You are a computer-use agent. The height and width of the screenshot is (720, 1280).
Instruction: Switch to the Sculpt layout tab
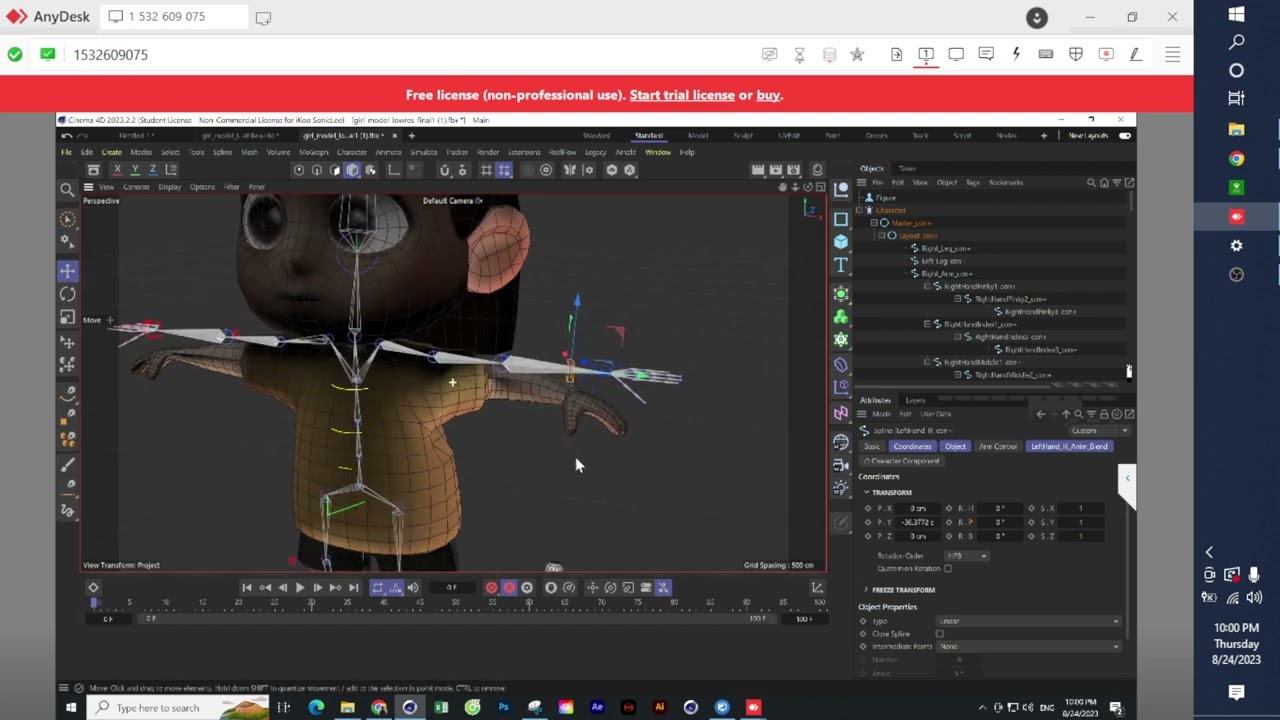[743, 136]
